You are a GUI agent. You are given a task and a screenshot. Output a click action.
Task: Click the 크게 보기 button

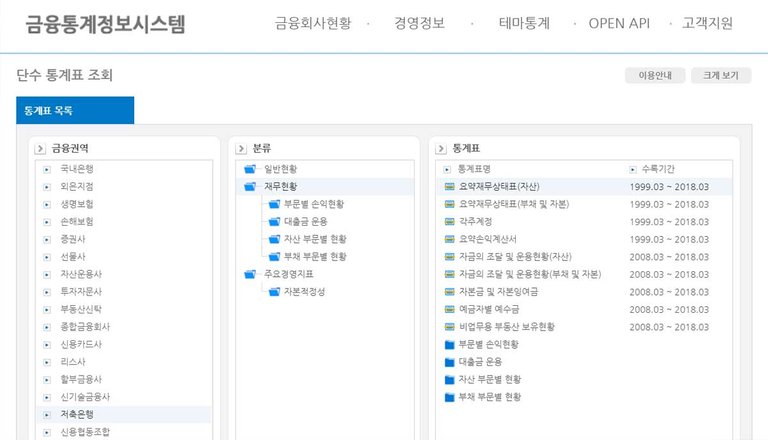[721, 75]
